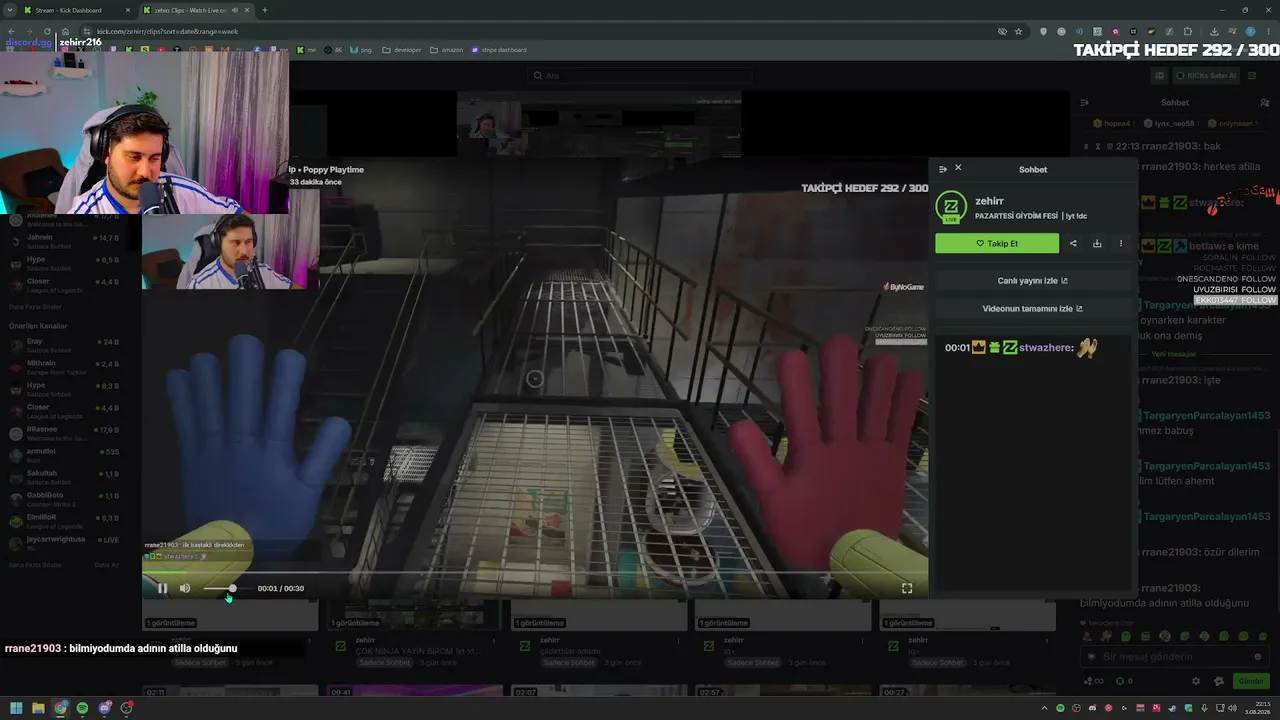This screenshot has height=720, width=1280.
Task: Click KICKs Satın Al button
Action: pos(1206,75)
